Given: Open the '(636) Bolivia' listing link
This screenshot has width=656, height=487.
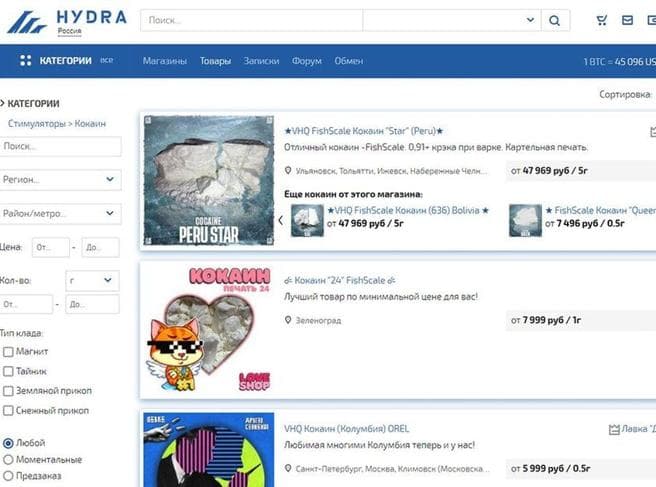Looking at the screenshot, I should click(408, 210).
